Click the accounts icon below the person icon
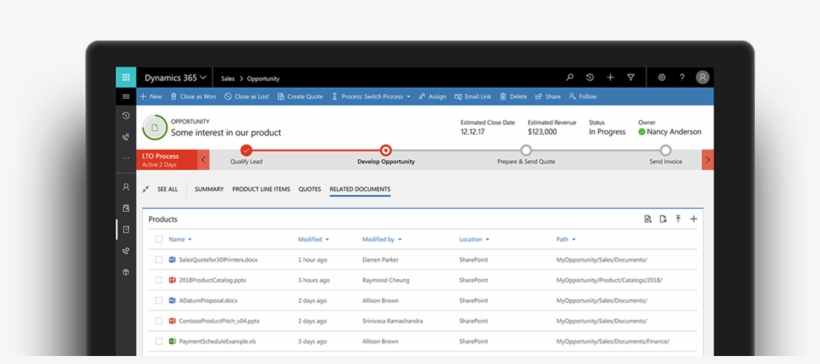 tap(126, 208)
